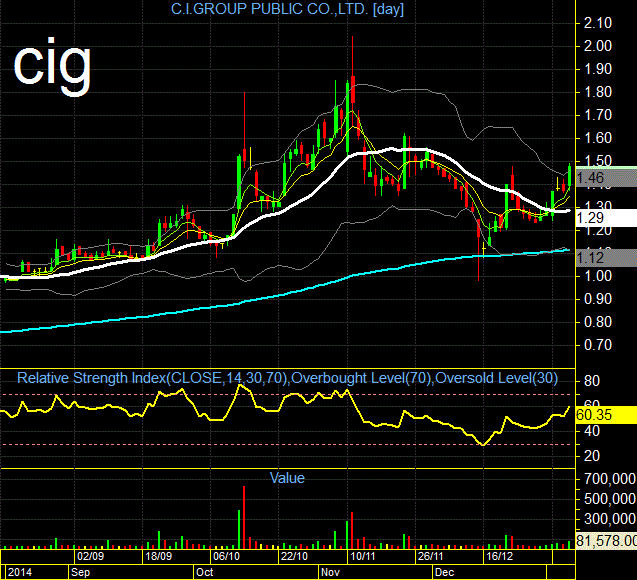Screen dimensions: 637x580
Task: Click the 1.60 price axis label
Action: [598, 139]
